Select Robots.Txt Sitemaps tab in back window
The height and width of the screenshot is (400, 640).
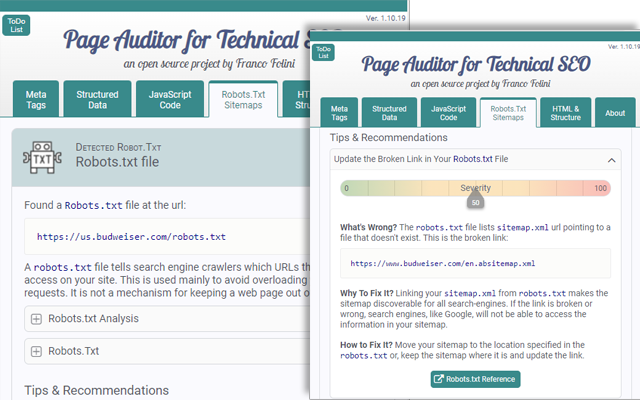tap(243, 99)
